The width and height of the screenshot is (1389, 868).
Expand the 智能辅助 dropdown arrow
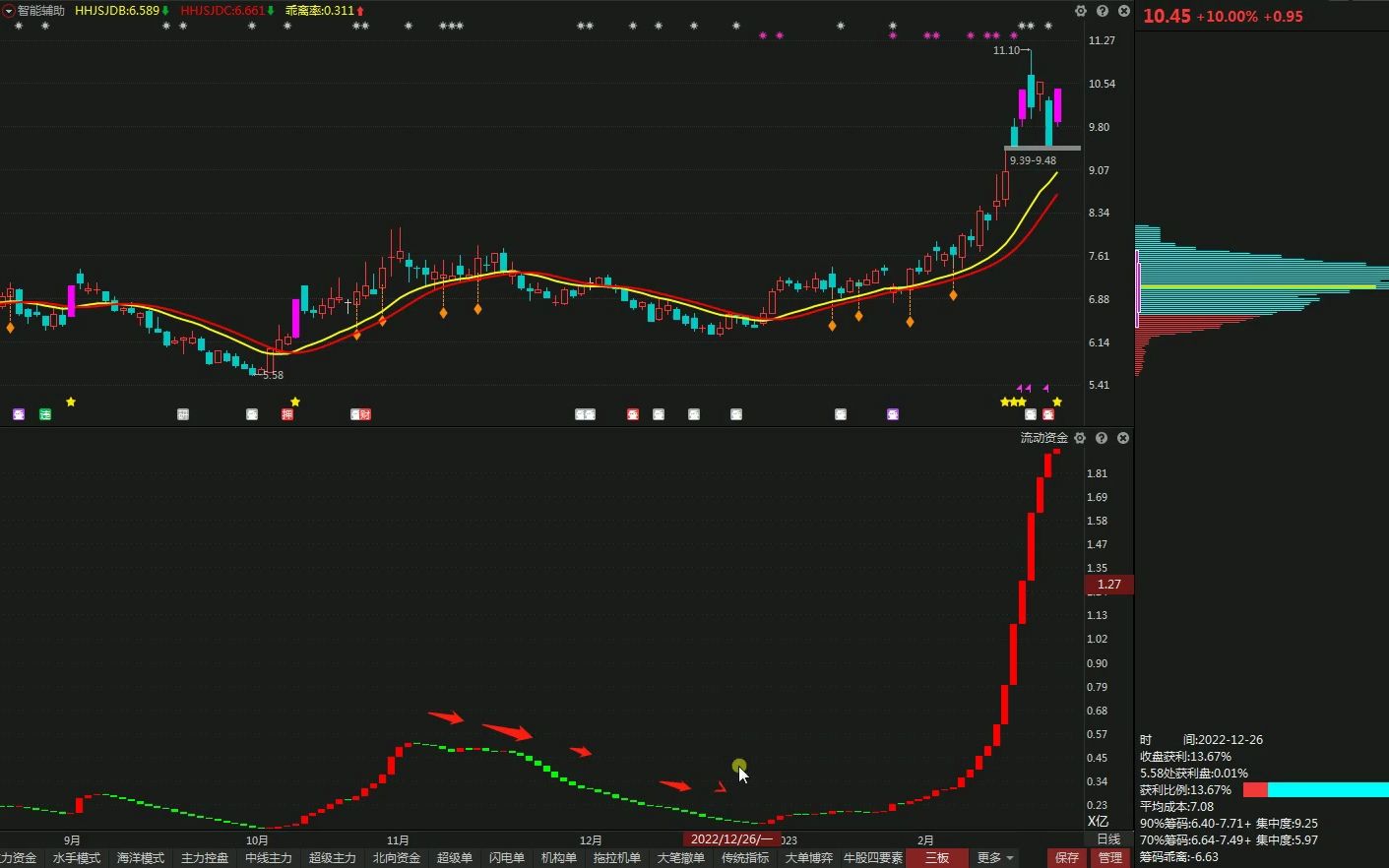(x=8, y=11)
